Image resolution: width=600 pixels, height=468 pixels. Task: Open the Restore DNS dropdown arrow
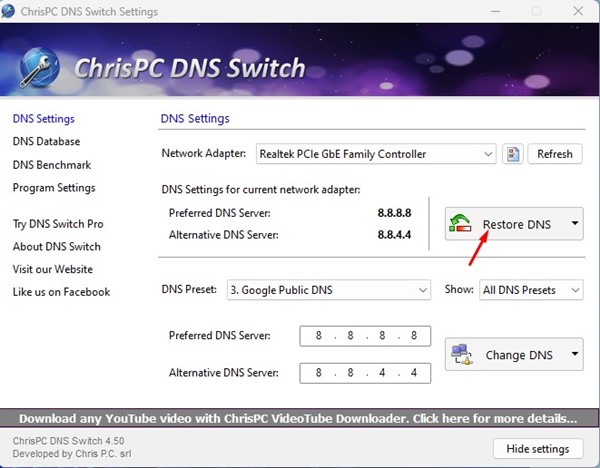point(575,224)
